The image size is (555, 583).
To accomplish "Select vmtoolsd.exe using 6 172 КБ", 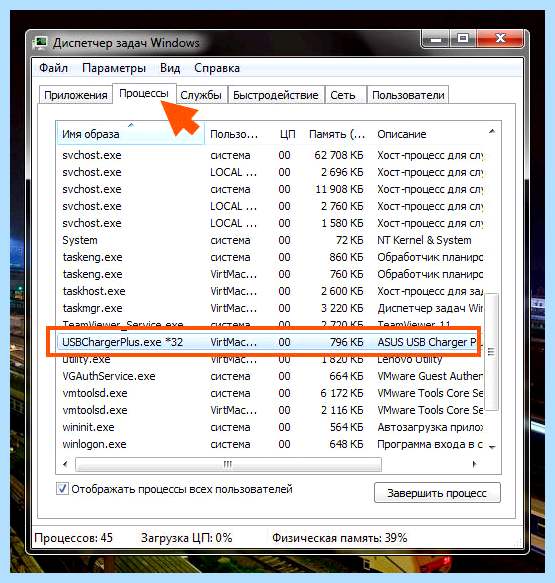I will [270, 393].
